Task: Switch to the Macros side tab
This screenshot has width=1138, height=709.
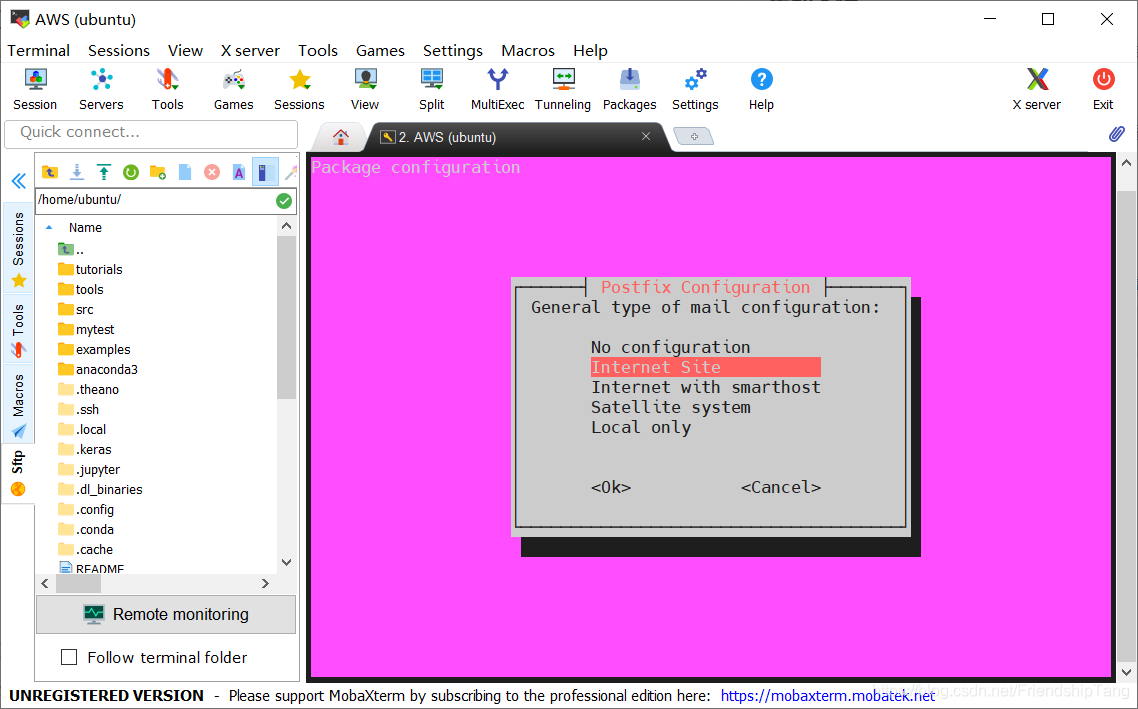Action: point(18,406)
